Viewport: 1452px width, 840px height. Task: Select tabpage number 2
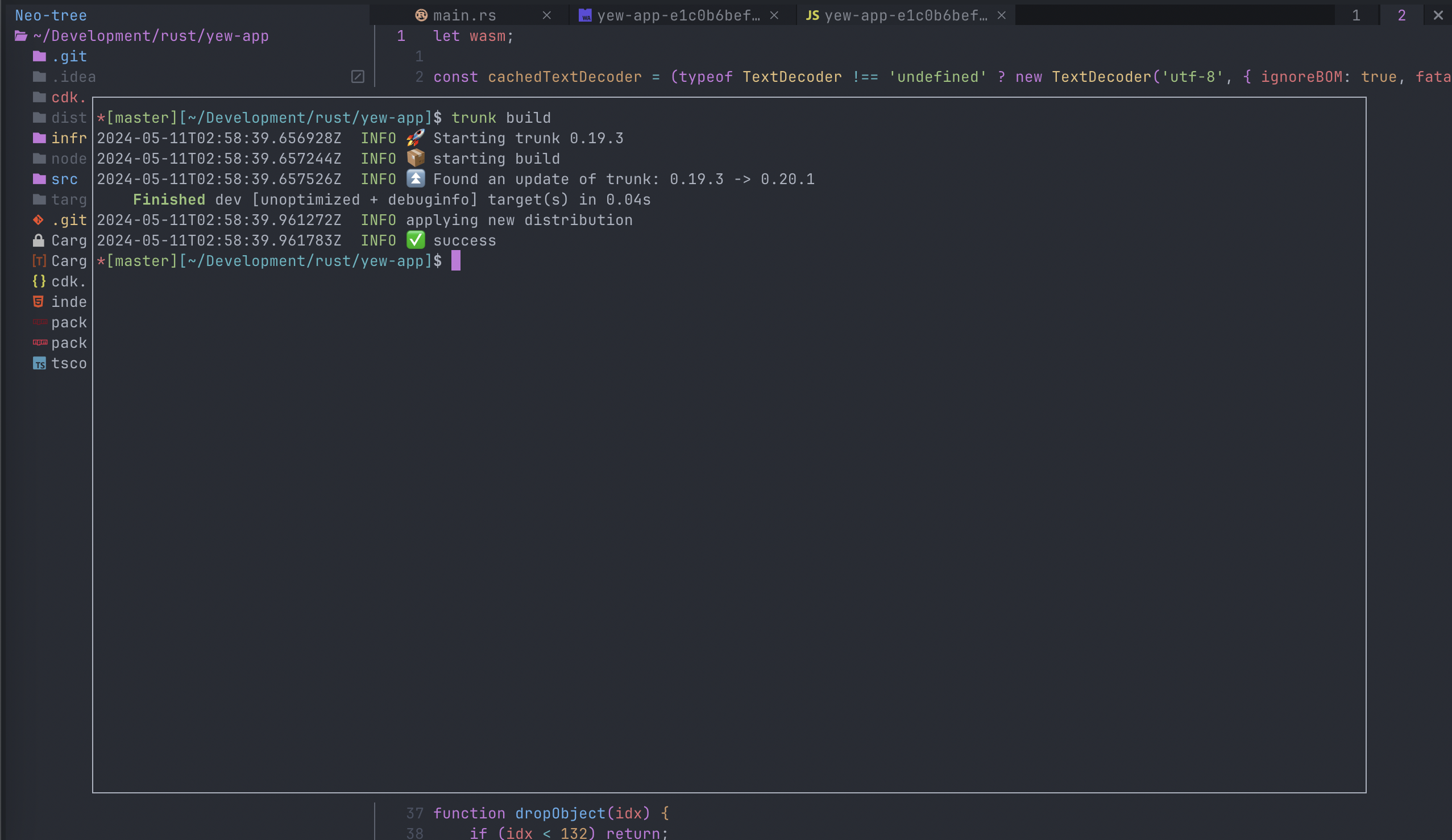pyautogui.click(x=1401, y=15)
